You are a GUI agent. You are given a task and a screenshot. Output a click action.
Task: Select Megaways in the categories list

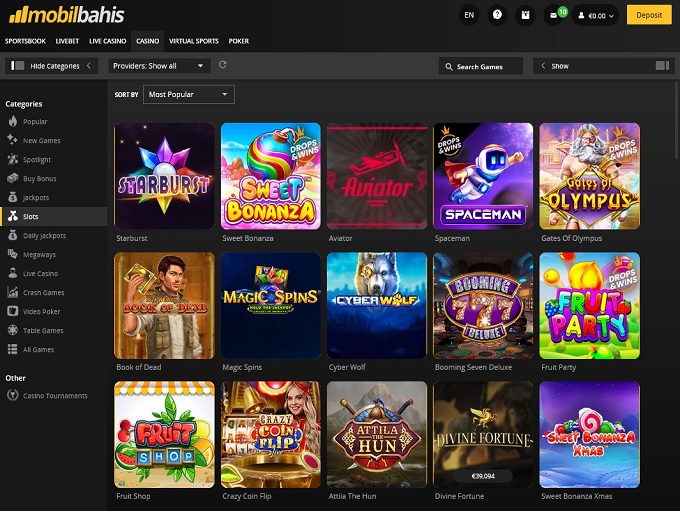(41, 254)
